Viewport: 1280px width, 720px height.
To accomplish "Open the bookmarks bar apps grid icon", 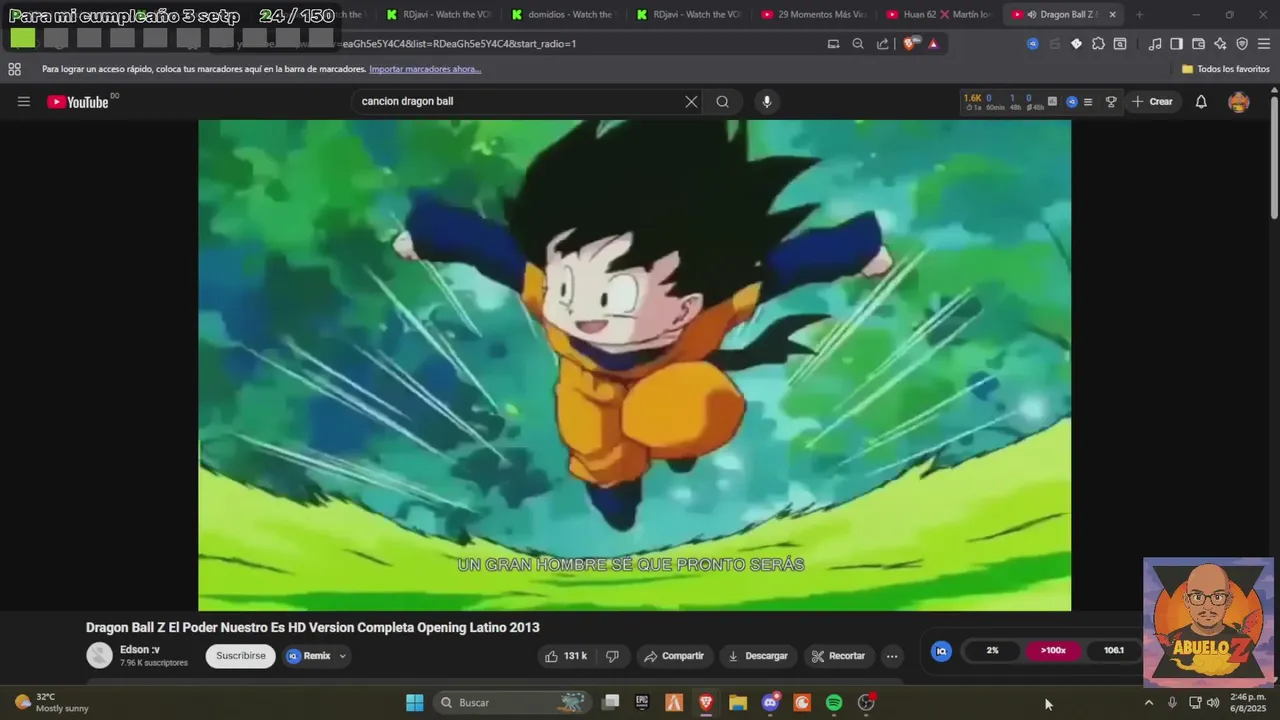I will coord(14,69).
